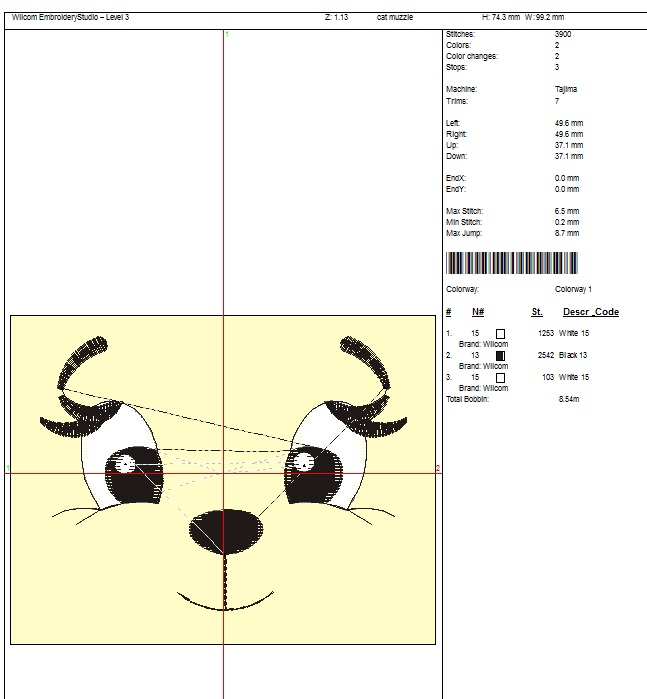Click the Tajima machine value

point(565,89)
